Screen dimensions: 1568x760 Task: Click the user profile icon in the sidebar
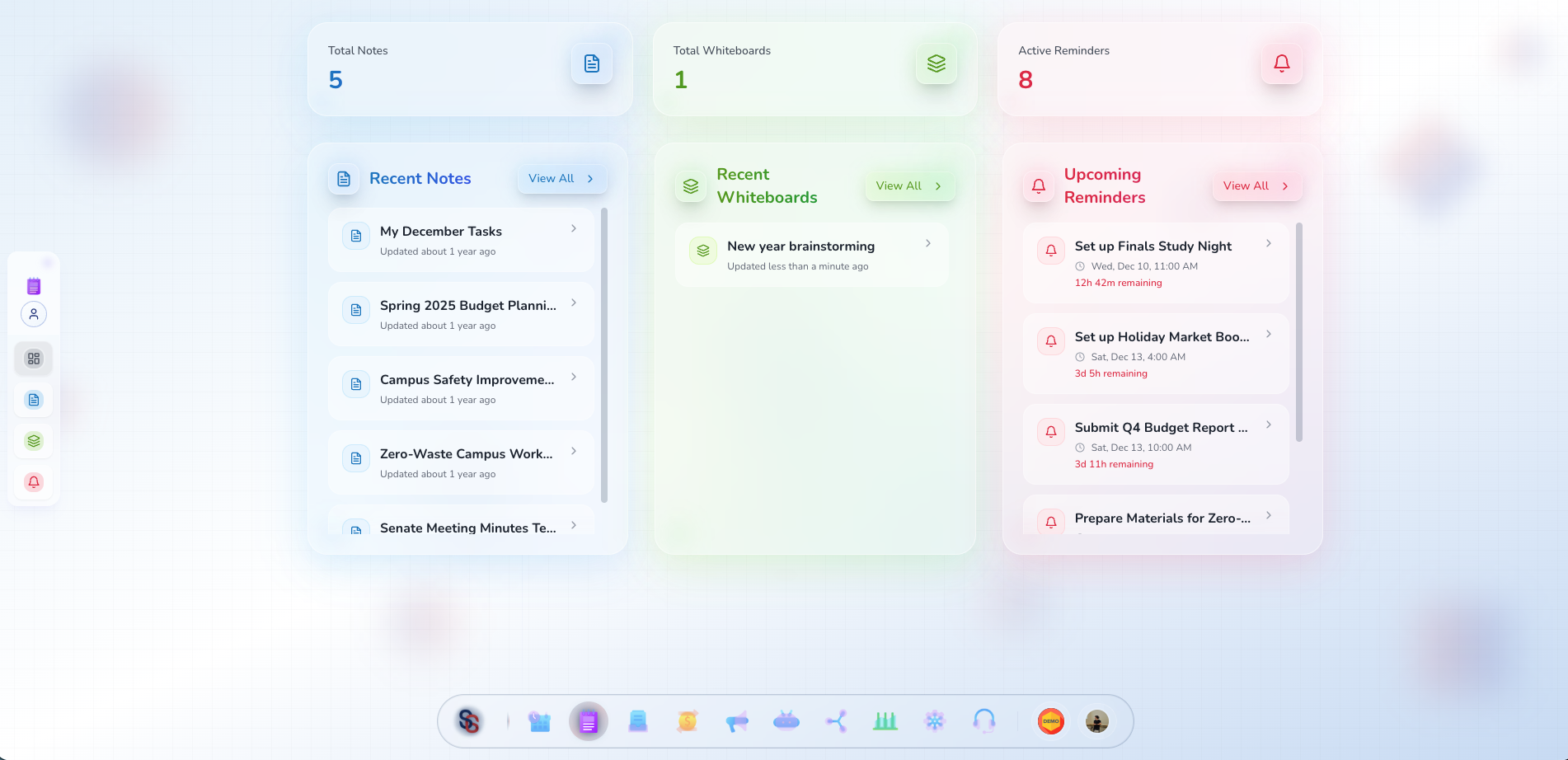click(x=33, y=314)
